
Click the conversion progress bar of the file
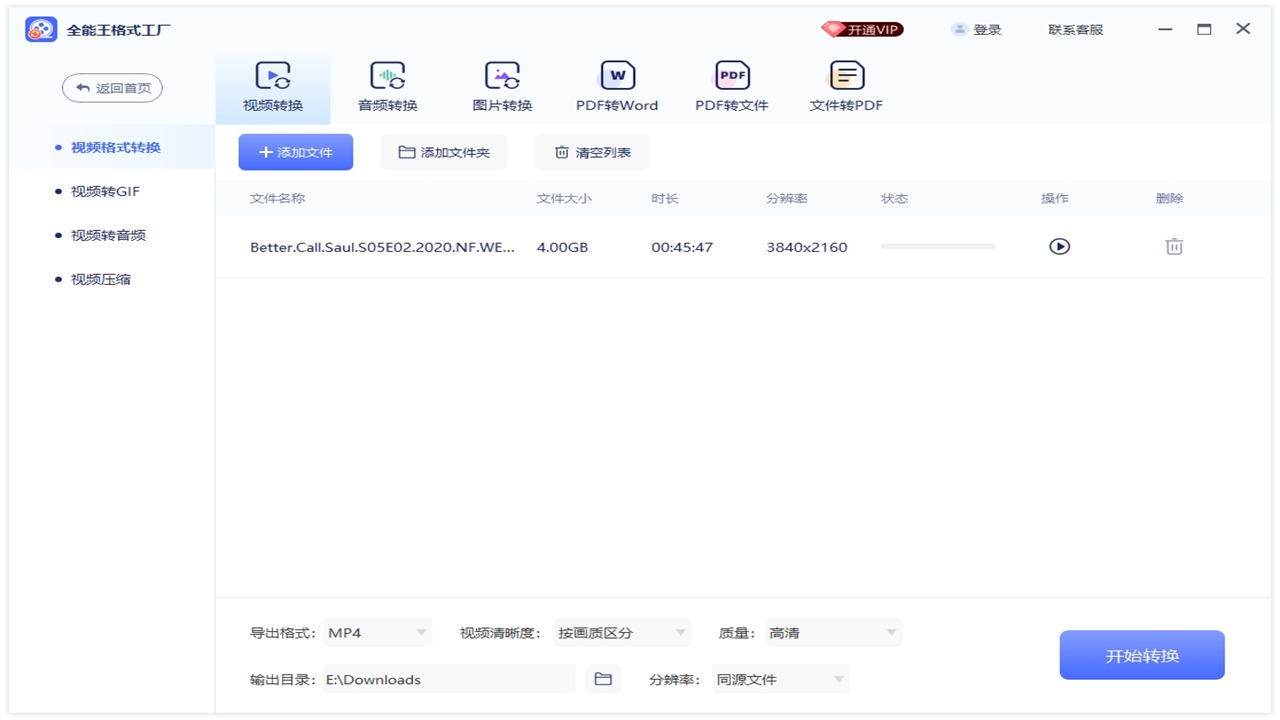coord(937,246)
